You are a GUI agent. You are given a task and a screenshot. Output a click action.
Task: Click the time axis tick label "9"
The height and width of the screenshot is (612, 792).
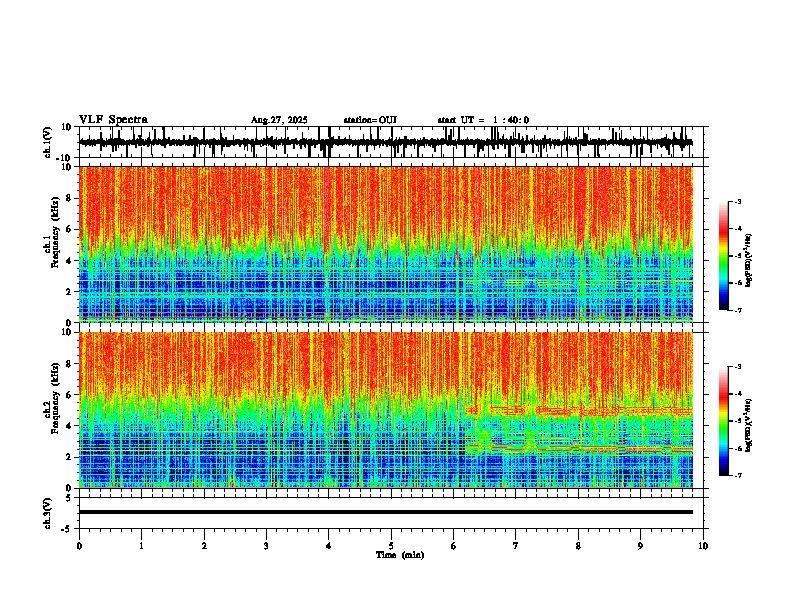pos(640,546)
